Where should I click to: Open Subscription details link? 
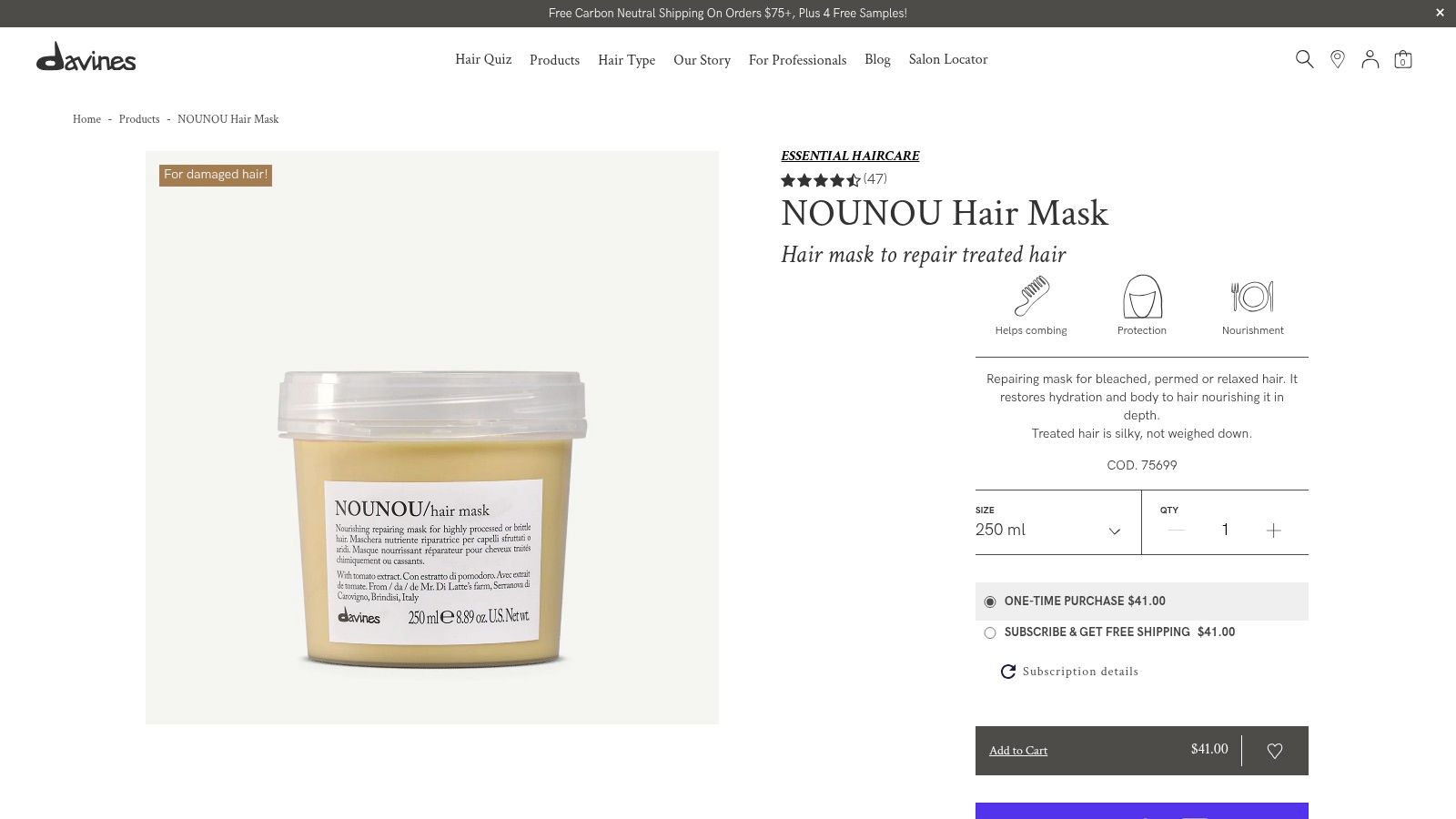click(1080, 672)
